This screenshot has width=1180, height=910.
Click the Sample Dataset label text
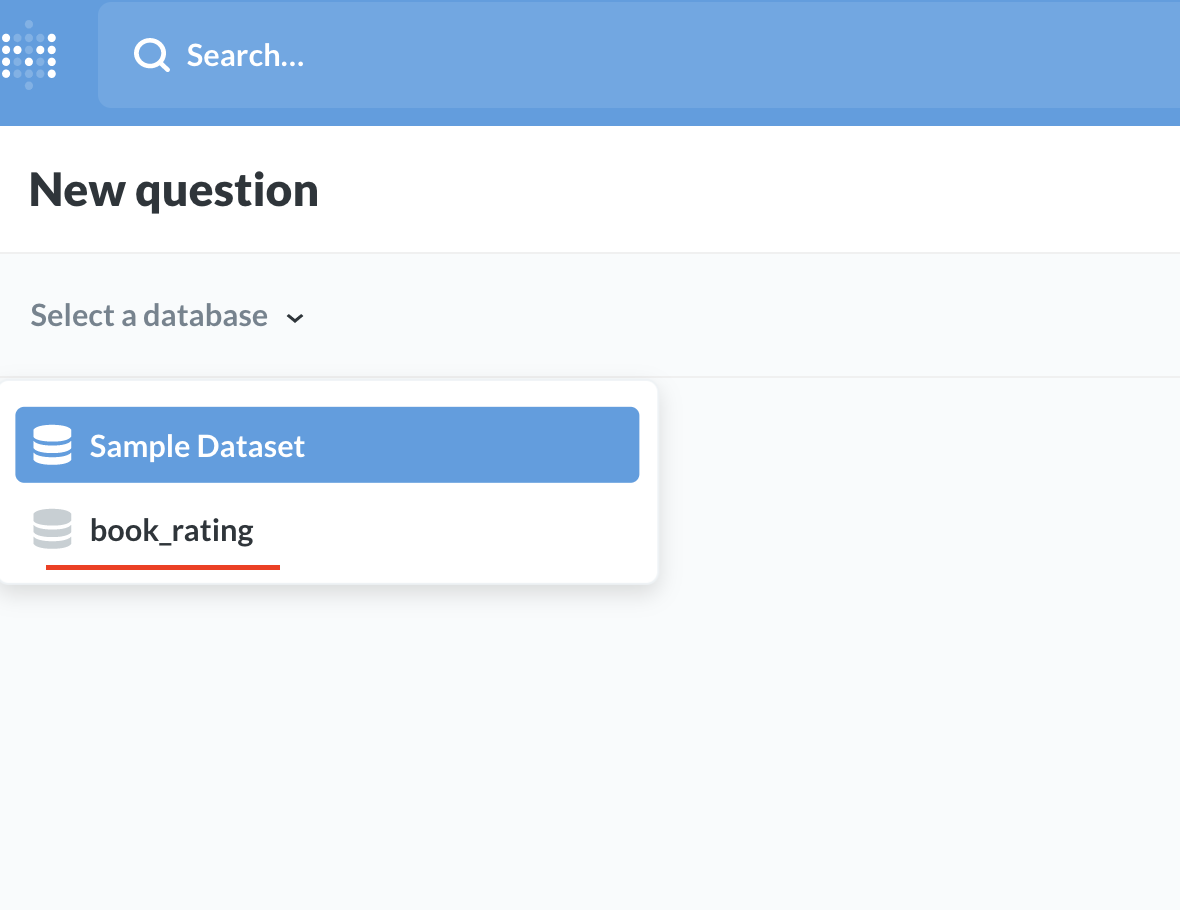[197, 445]
